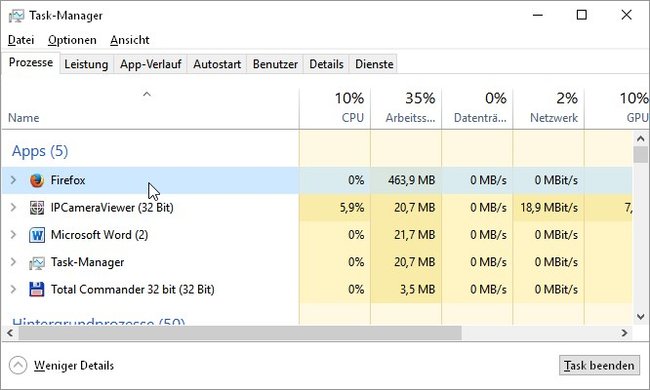Click the IPCameraViewer process icon

pyautogui.click(x=37, y=208)
